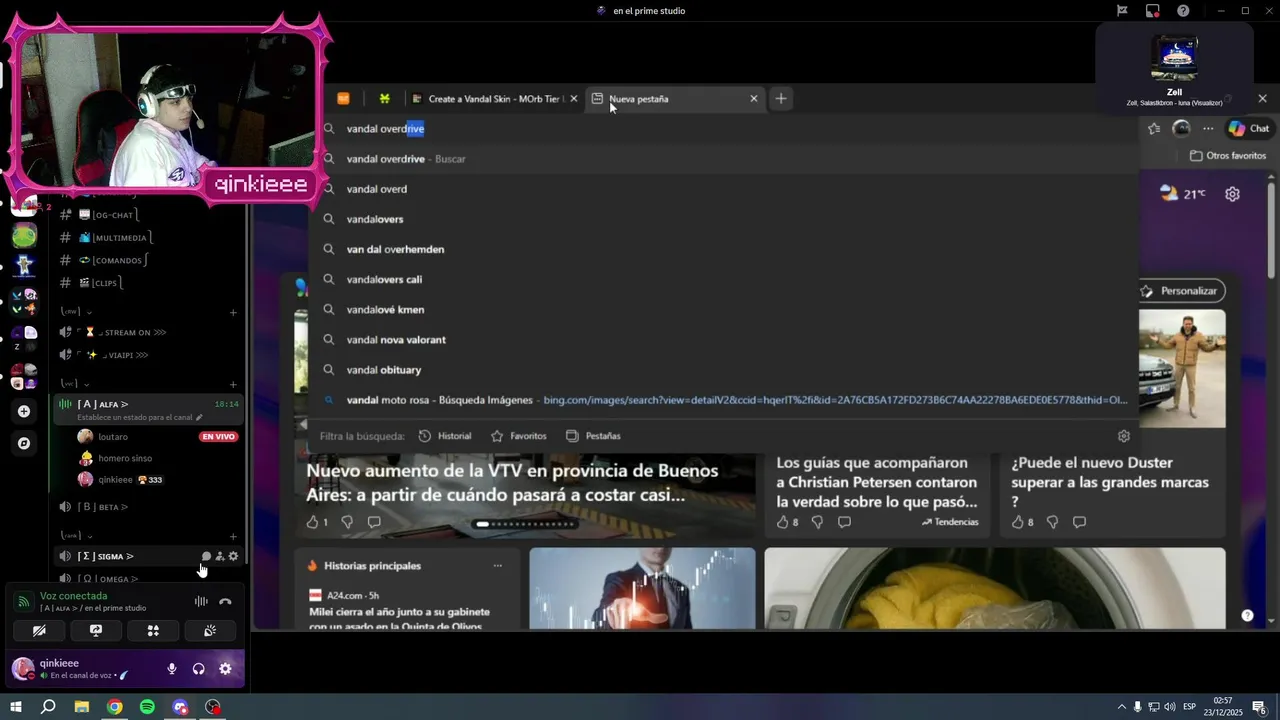Comment on the Duster article
The image size is (1280, 720).
click(x=1079, y=522)
